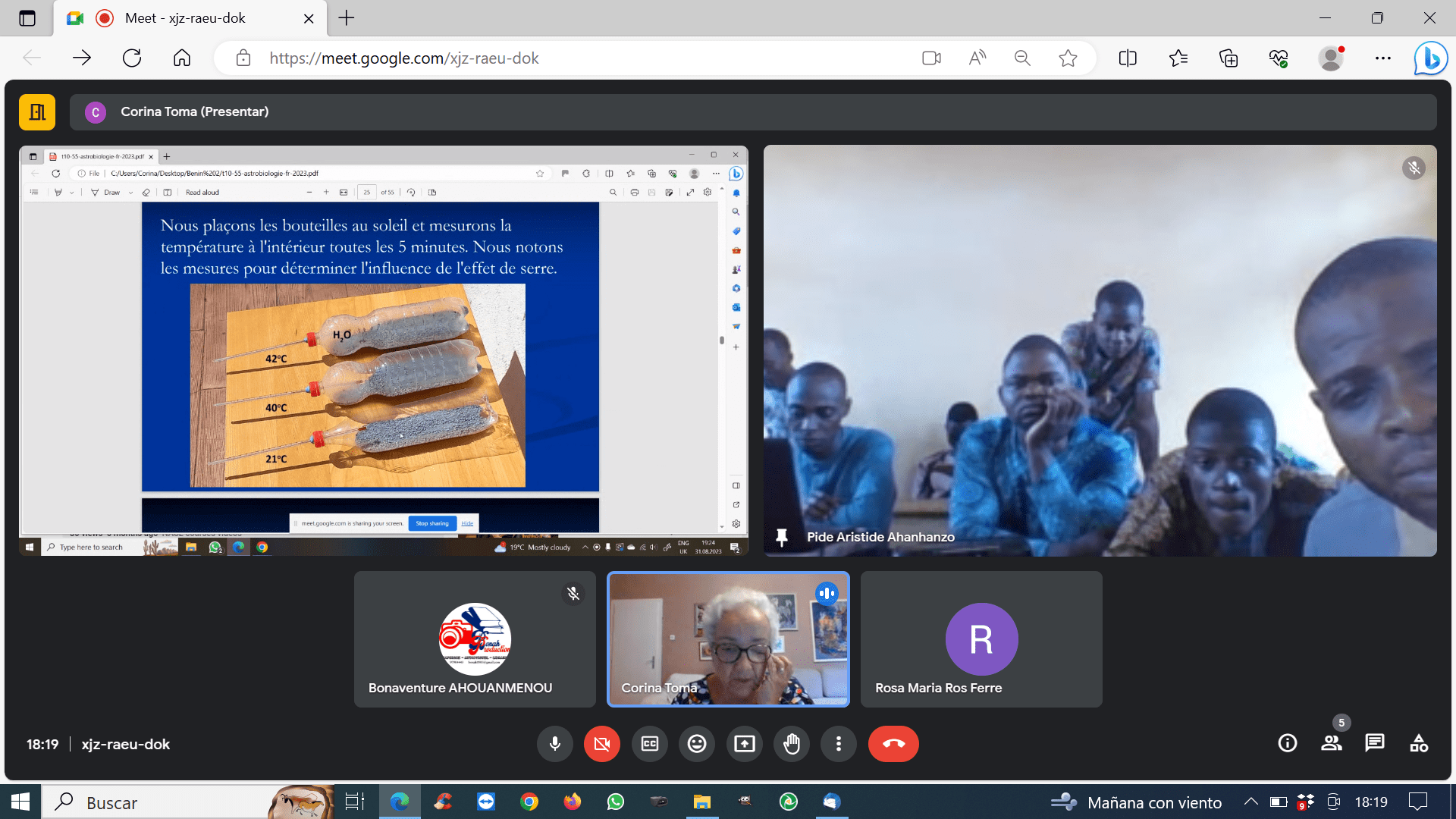Image resolution: width=1456 pixels, height=819 pixels.
Task: Unpin Pide Aristide Ahanhanzo using pin icon
Action: (782, 538)
